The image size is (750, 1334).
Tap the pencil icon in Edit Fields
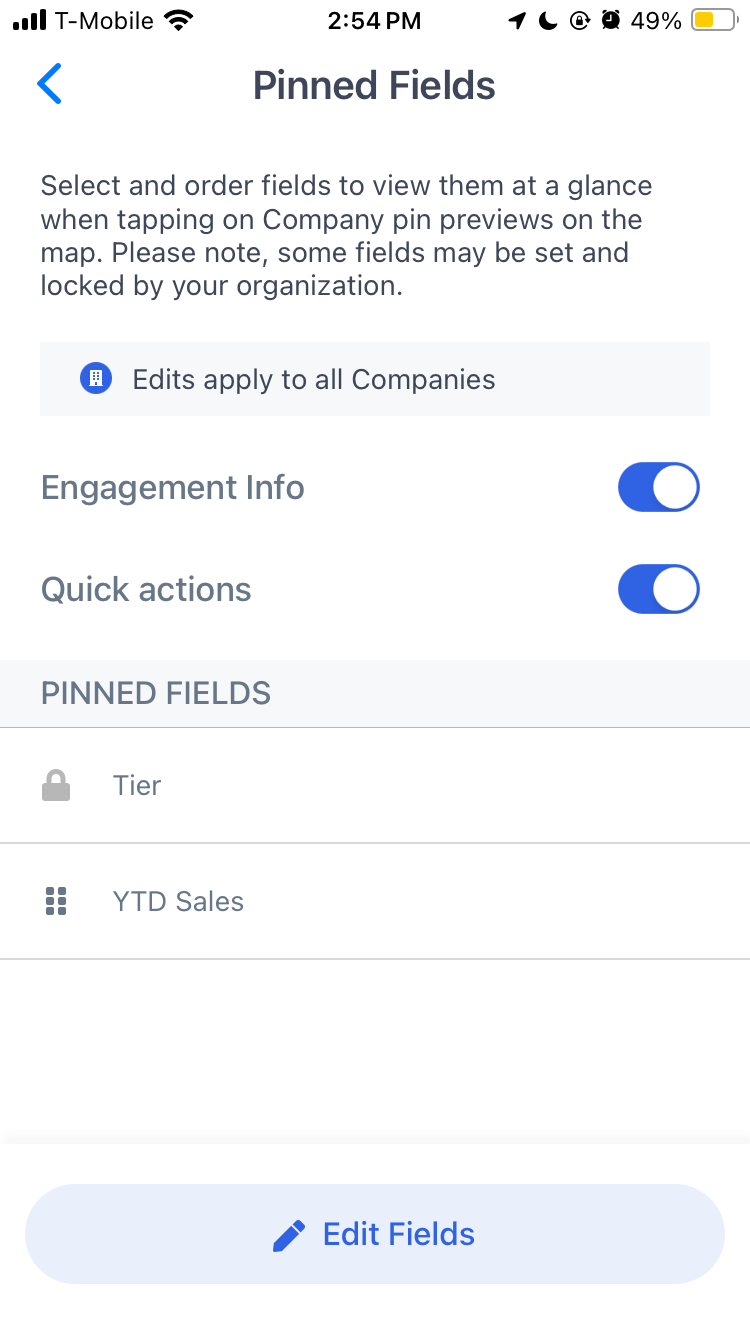pyautogui.click(x=289, y=1236)
